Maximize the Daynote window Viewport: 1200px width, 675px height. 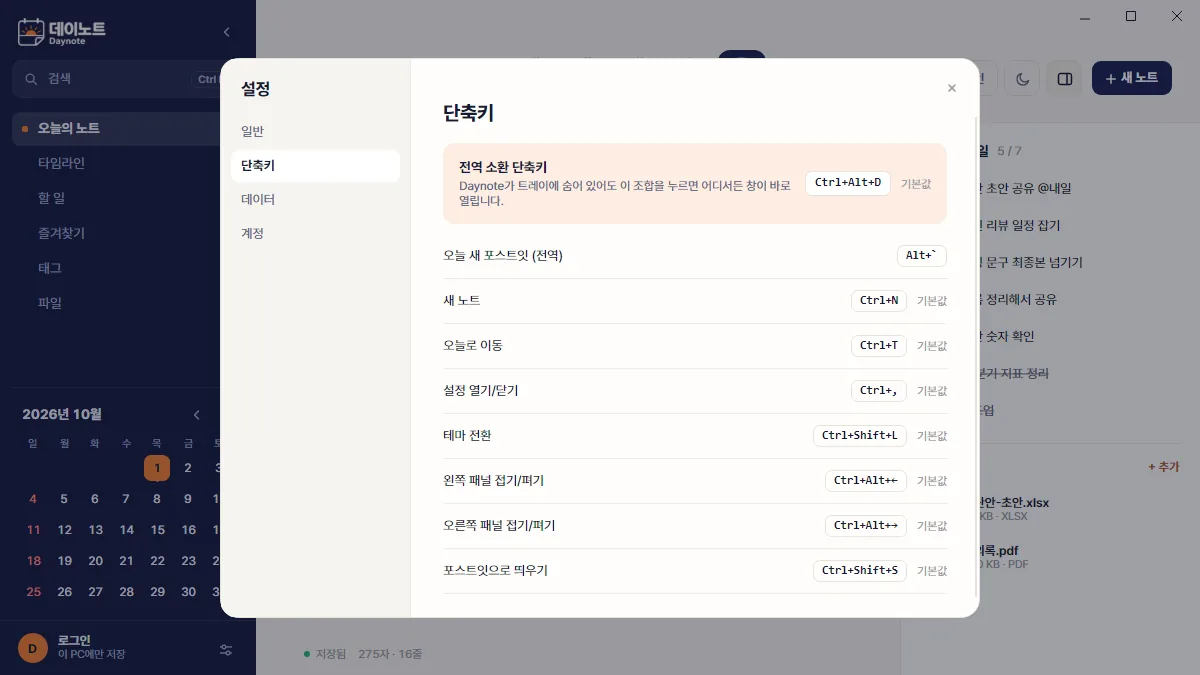click(x=1131, y=16)
